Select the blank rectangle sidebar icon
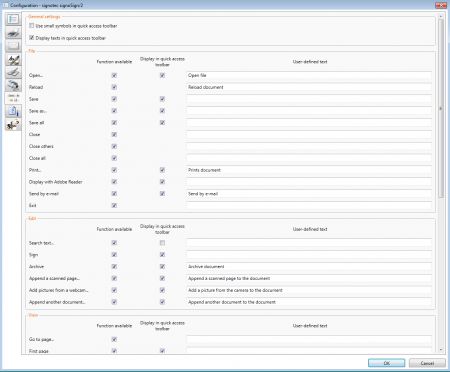The image size is (450, 372). [x=13, y=46]
